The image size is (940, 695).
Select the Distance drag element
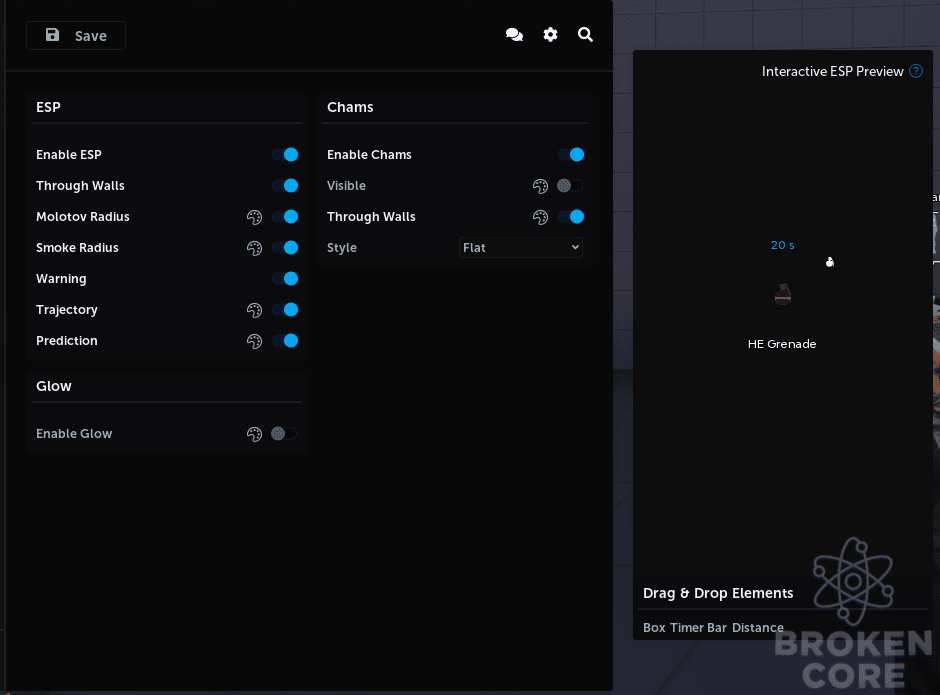[758, 628]
